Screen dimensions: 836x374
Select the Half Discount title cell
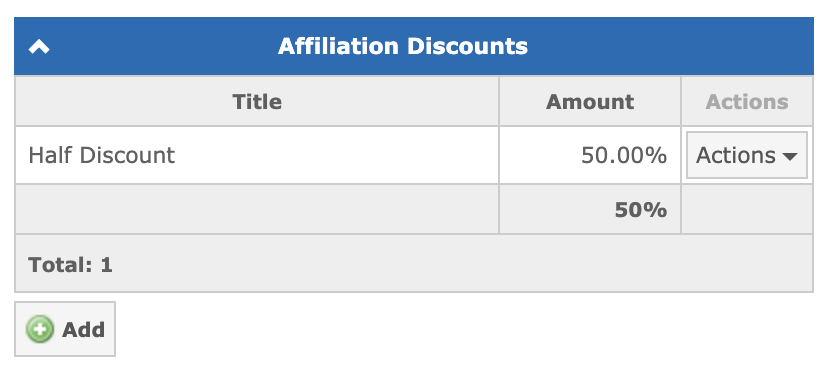[x=257, y=155]
